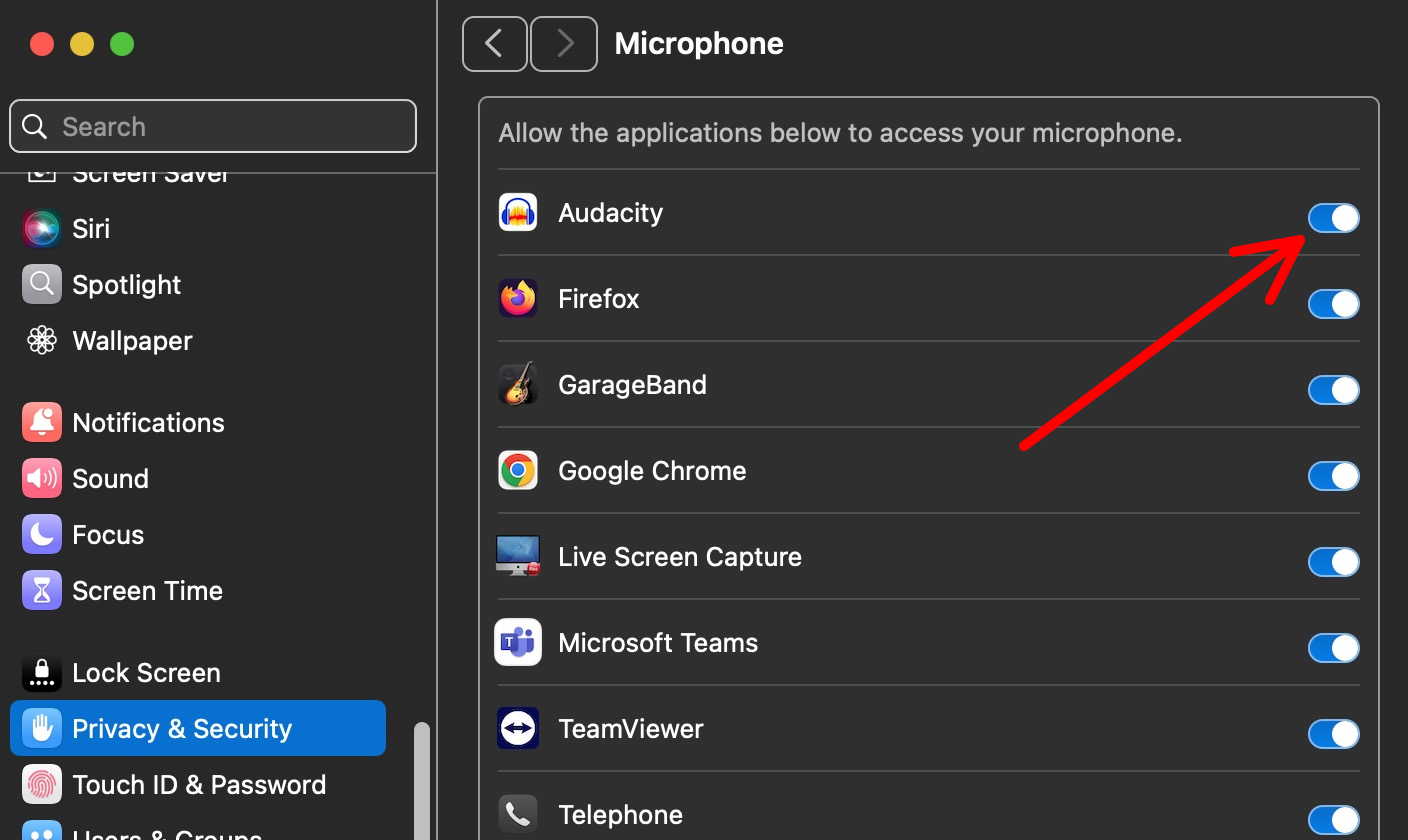Click the Firefox icon in list
The height and width of the screenshot is (840, 1408).
tap(518, 299)
